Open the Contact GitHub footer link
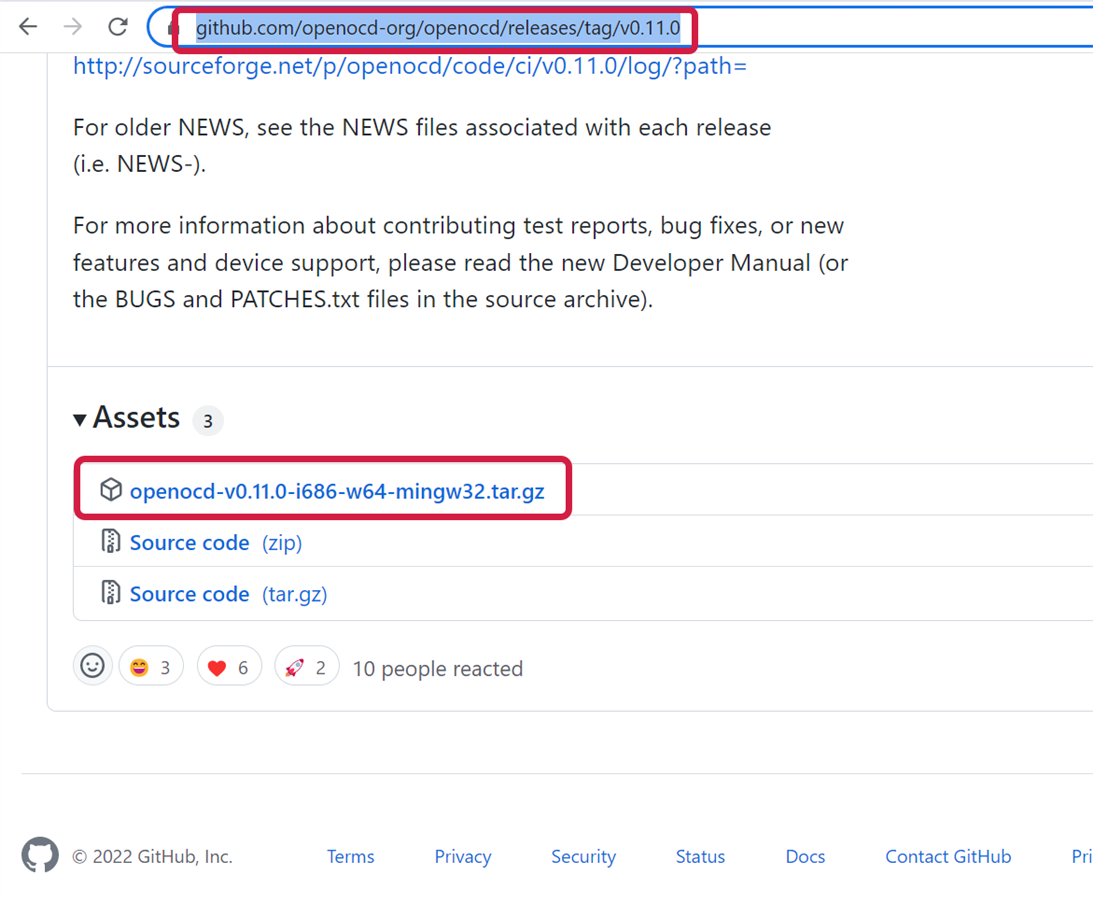This screenshot has width=1093, height=903. (948, 856)
